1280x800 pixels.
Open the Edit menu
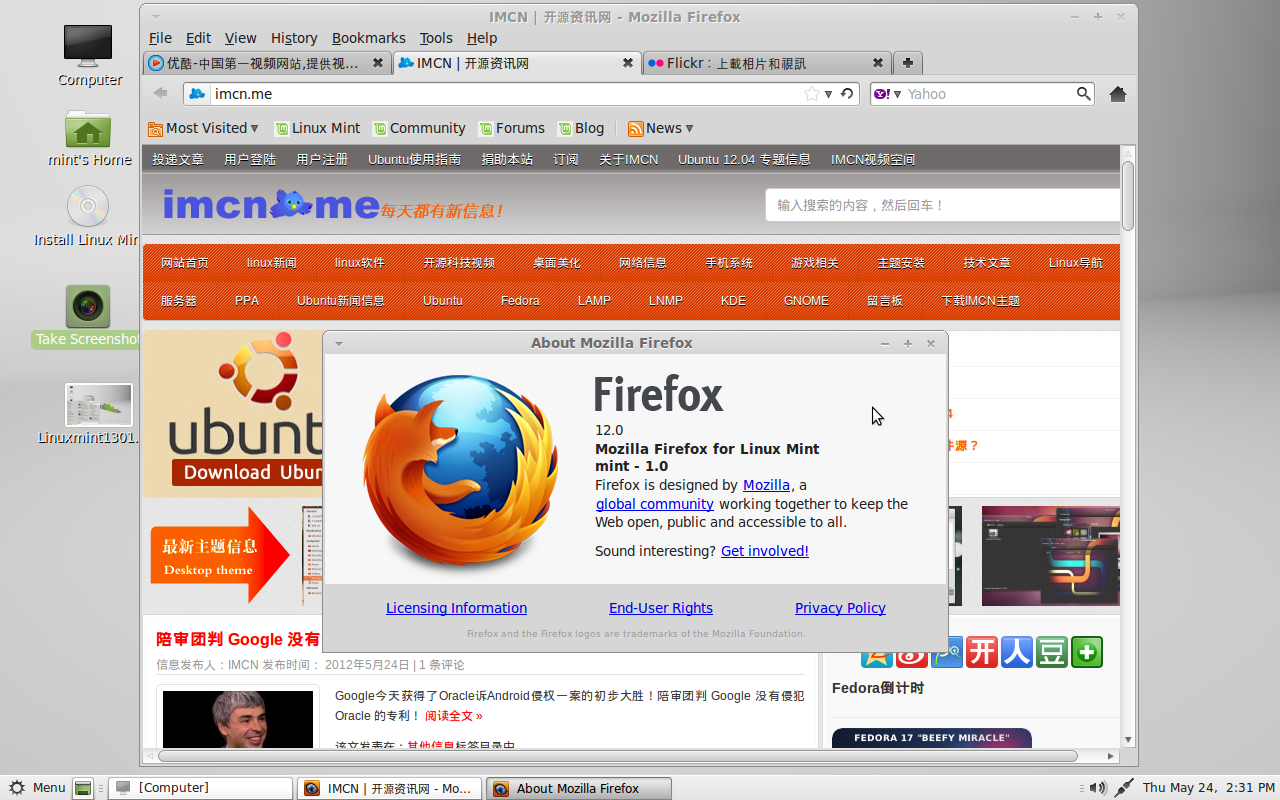click(199, 38)
